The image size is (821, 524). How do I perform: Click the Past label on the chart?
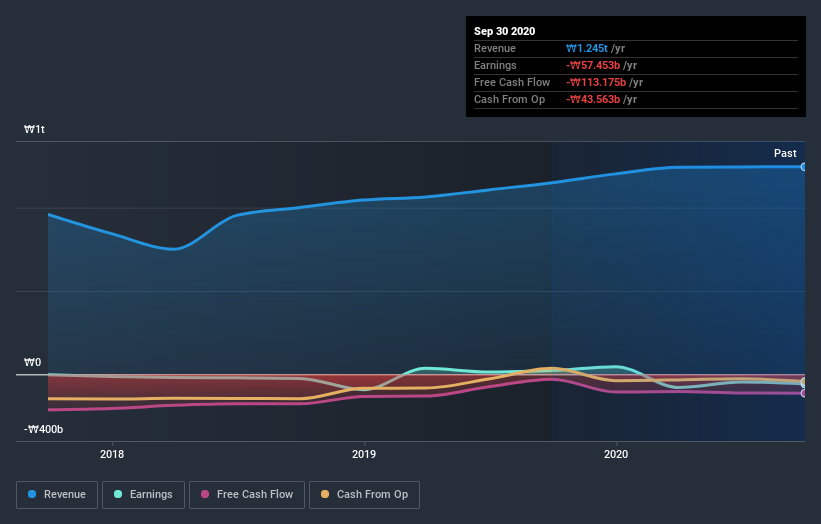coord(785,153)
